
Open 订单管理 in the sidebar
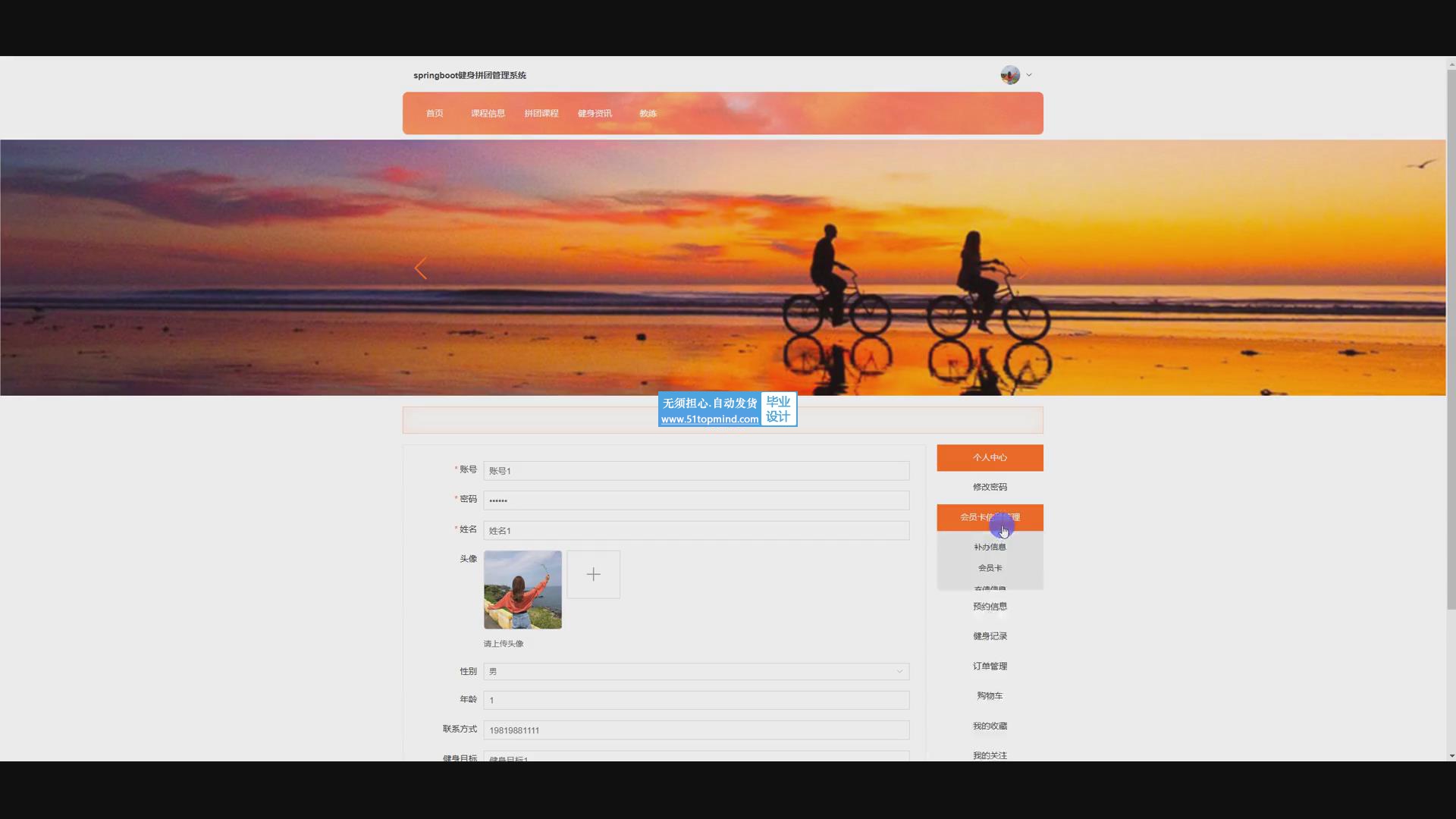(990, 666)
